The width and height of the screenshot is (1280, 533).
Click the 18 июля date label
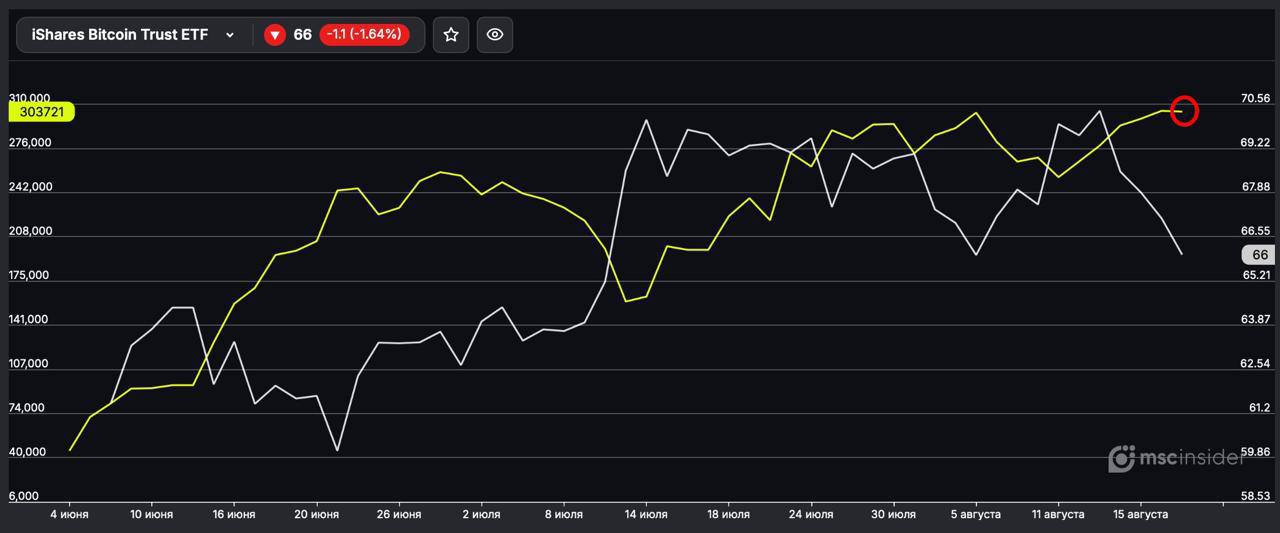point(729,514)
